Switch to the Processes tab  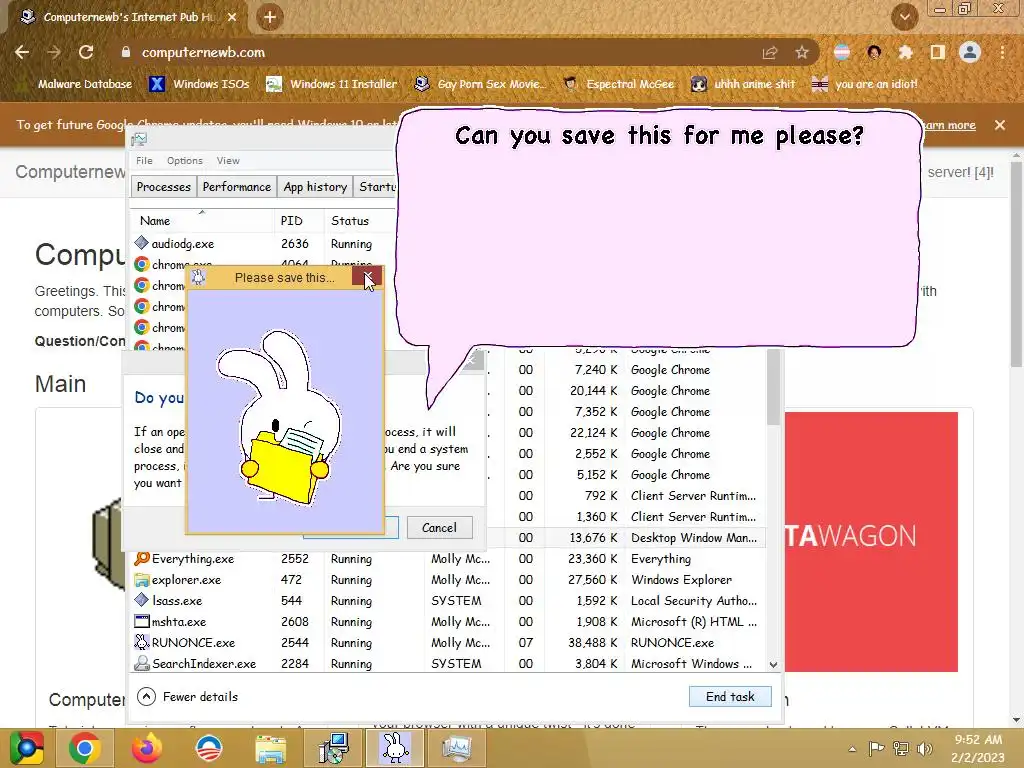163,187
